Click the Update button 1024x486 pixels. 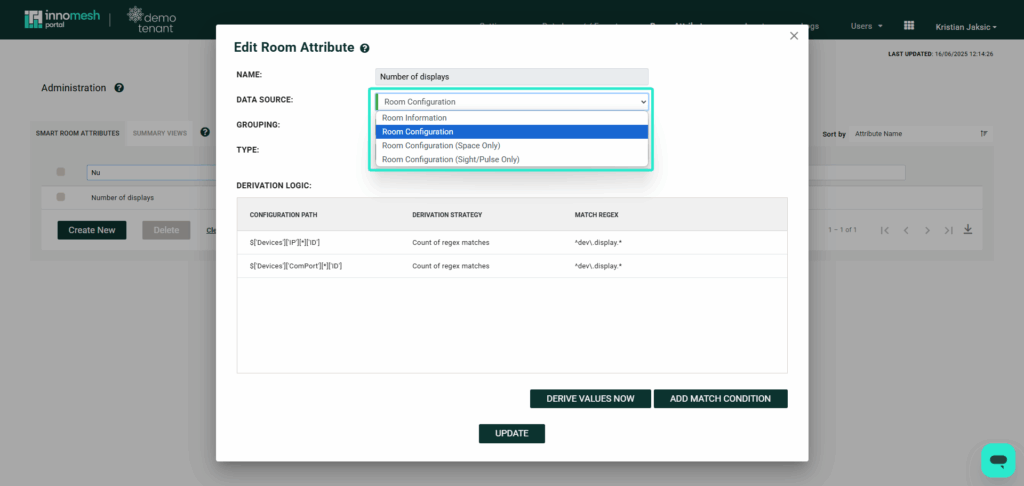click(511, 433)
